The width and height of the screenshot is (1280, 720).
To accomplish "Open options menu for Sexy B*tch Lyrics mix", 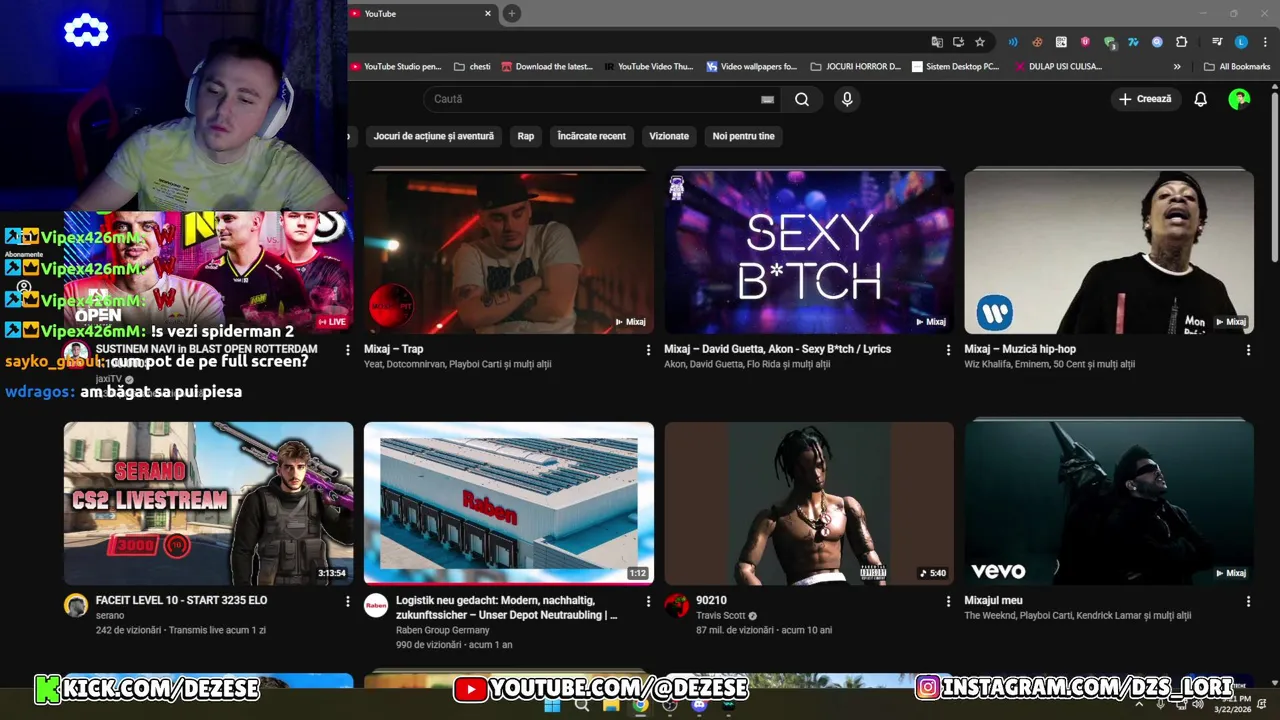I will point(948,350).
